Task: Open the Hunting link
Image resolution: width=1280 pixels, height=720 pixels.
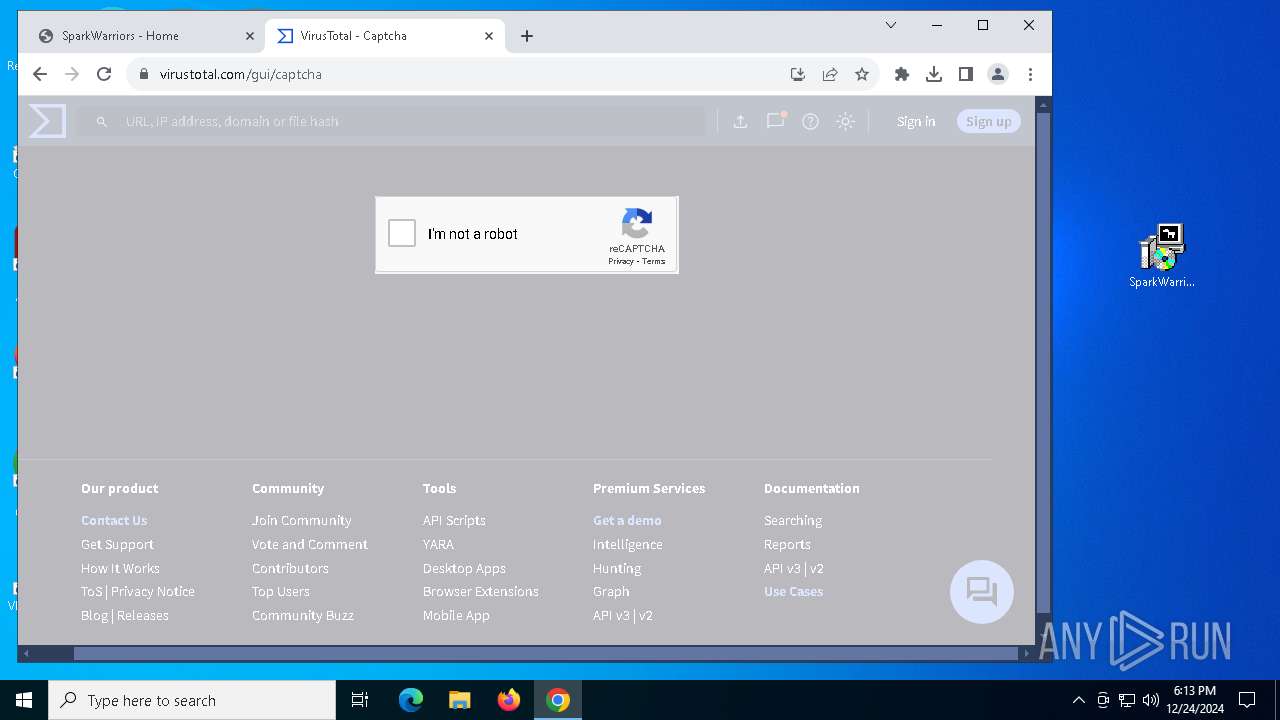Action: click(617, 568)
